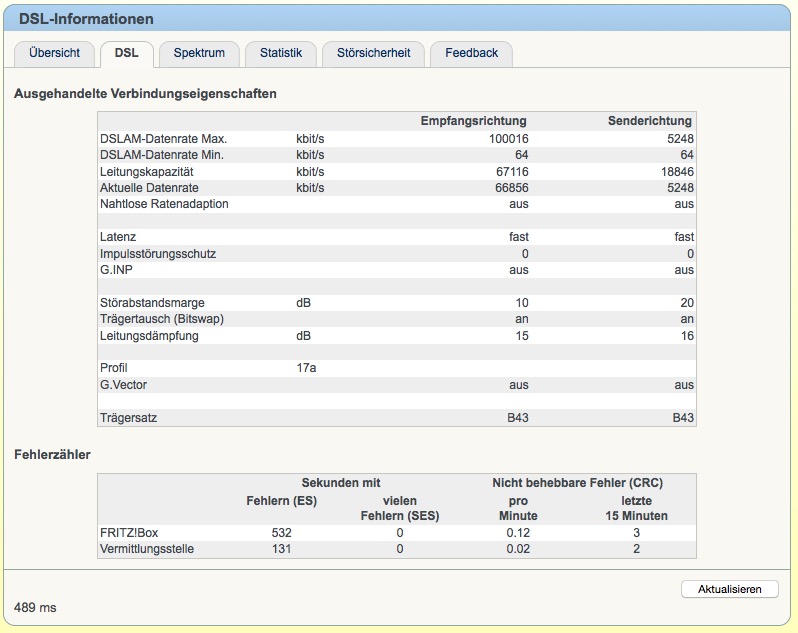Select the DSL tab

coord(127,53)
